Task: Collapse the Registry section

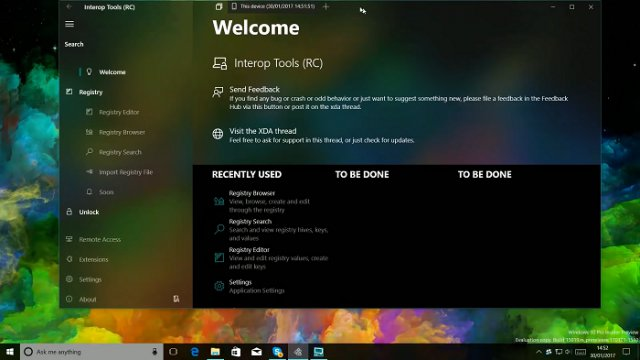Action: click(x=91, y=92)
